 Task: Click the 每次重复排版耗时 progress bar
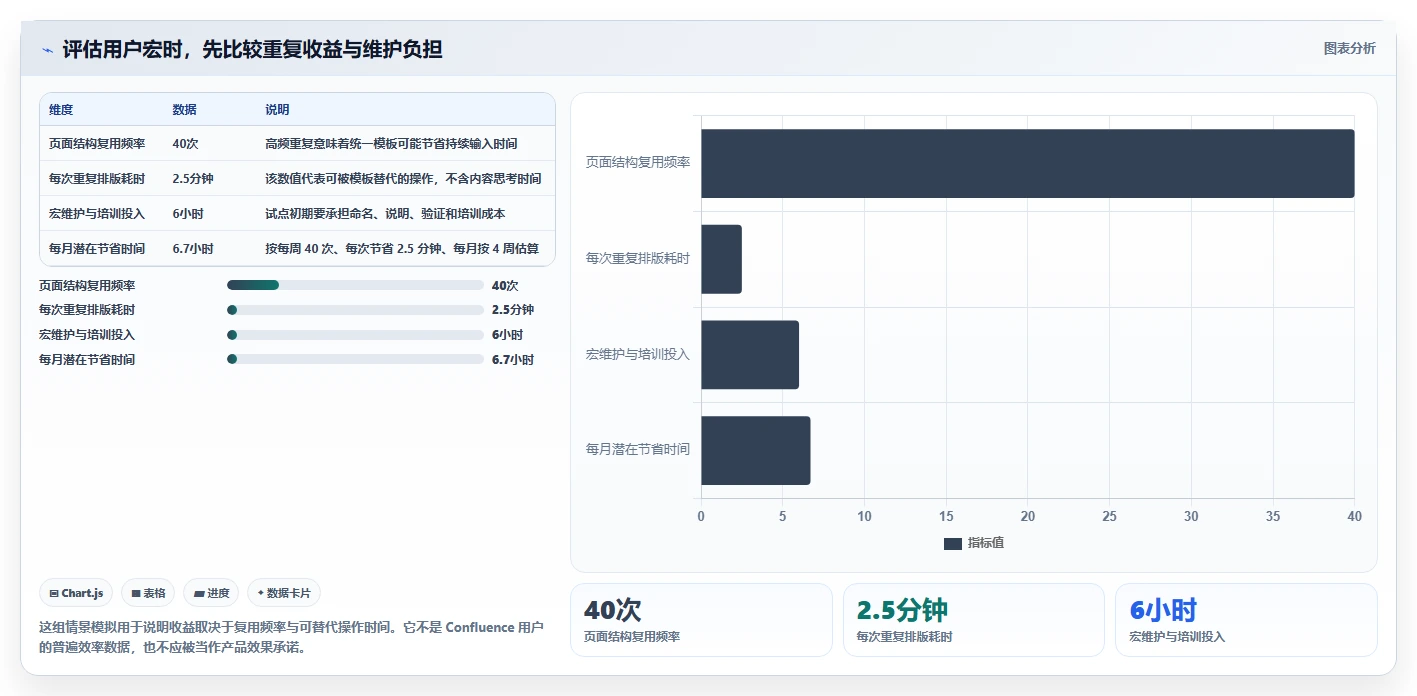click(x=355, y=310)
